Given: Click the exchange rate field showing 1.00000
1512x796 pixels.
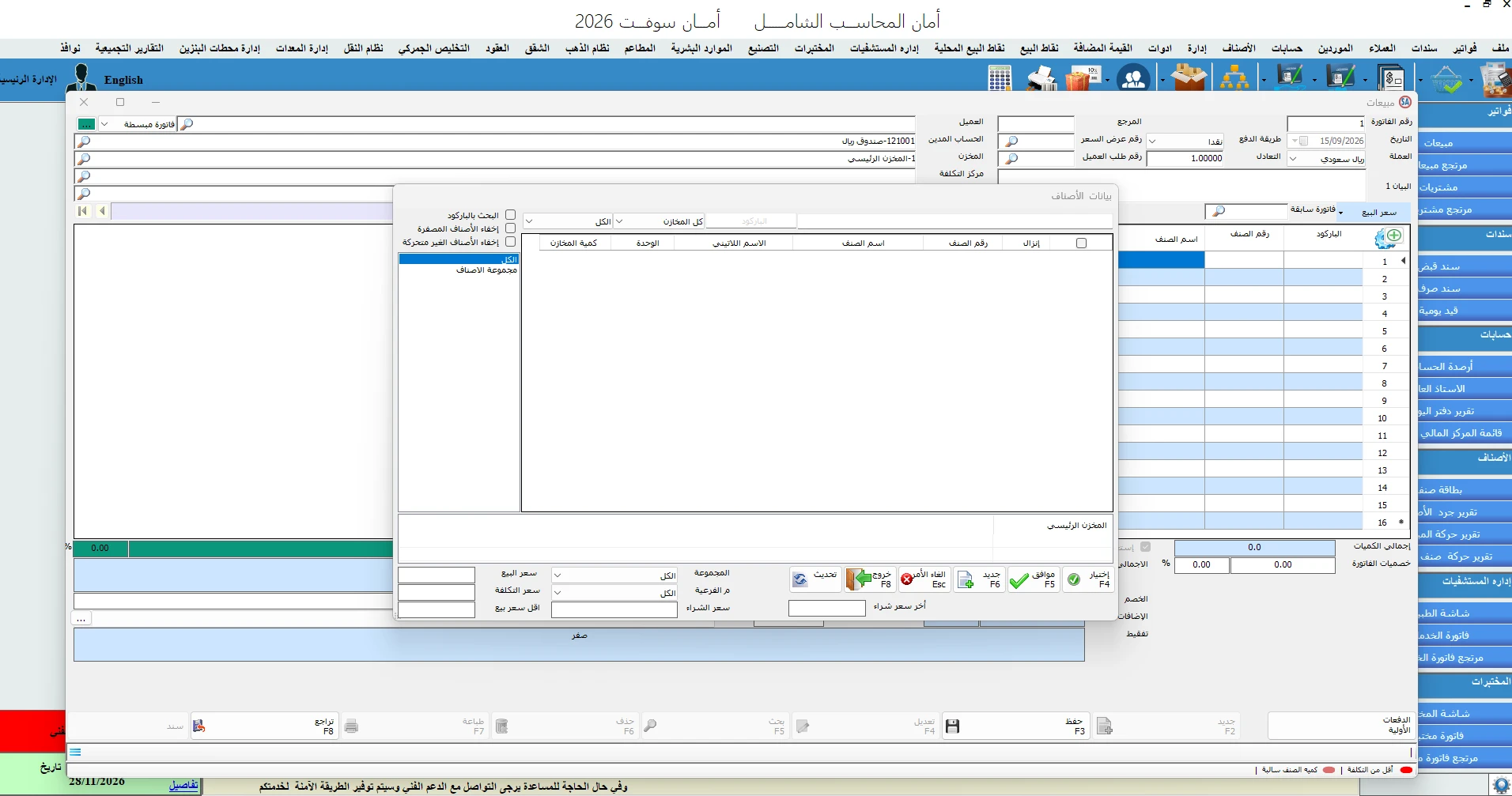Looking at the screenshot, I should click(1185, 158).
